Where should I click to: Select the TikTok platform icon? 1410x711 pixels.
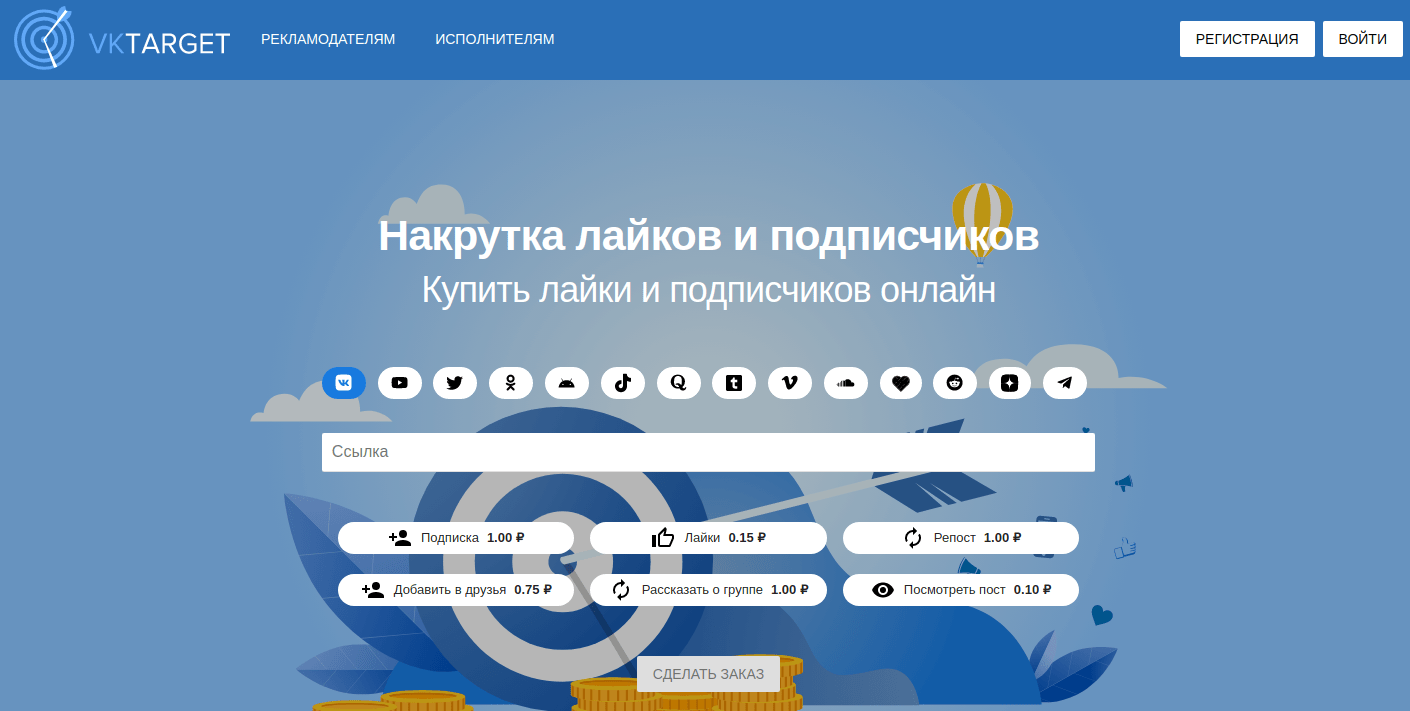tap(623, 383)
